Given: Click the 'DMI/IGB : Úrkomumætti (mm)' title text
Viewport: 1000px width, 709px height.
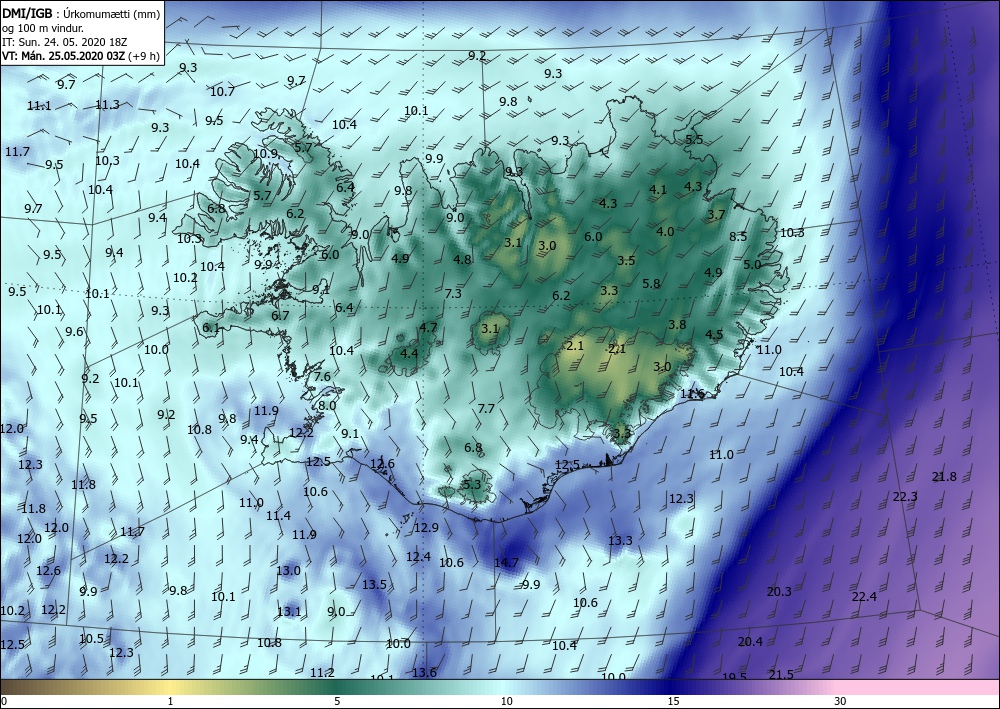Looking at the screenshot, I should (81, 14).
